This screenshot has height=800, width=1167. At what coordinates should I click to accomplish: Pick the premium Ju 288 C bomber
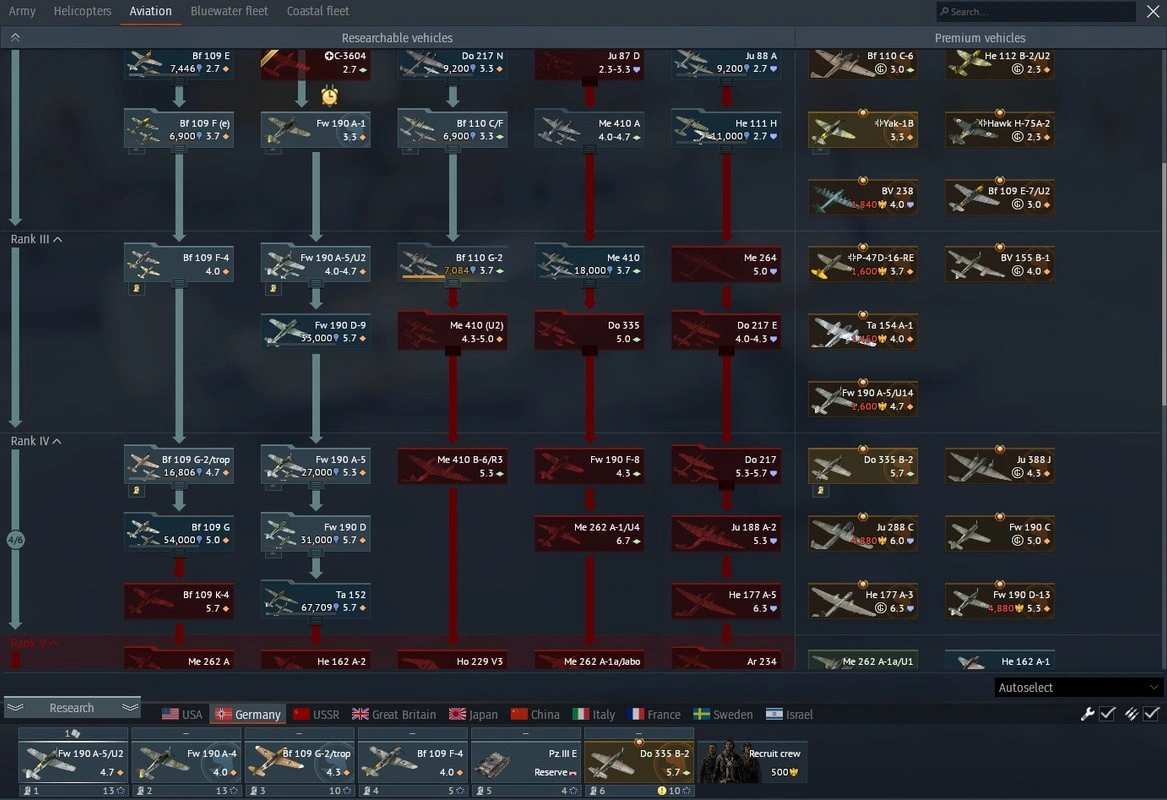(x=862, y=533)
